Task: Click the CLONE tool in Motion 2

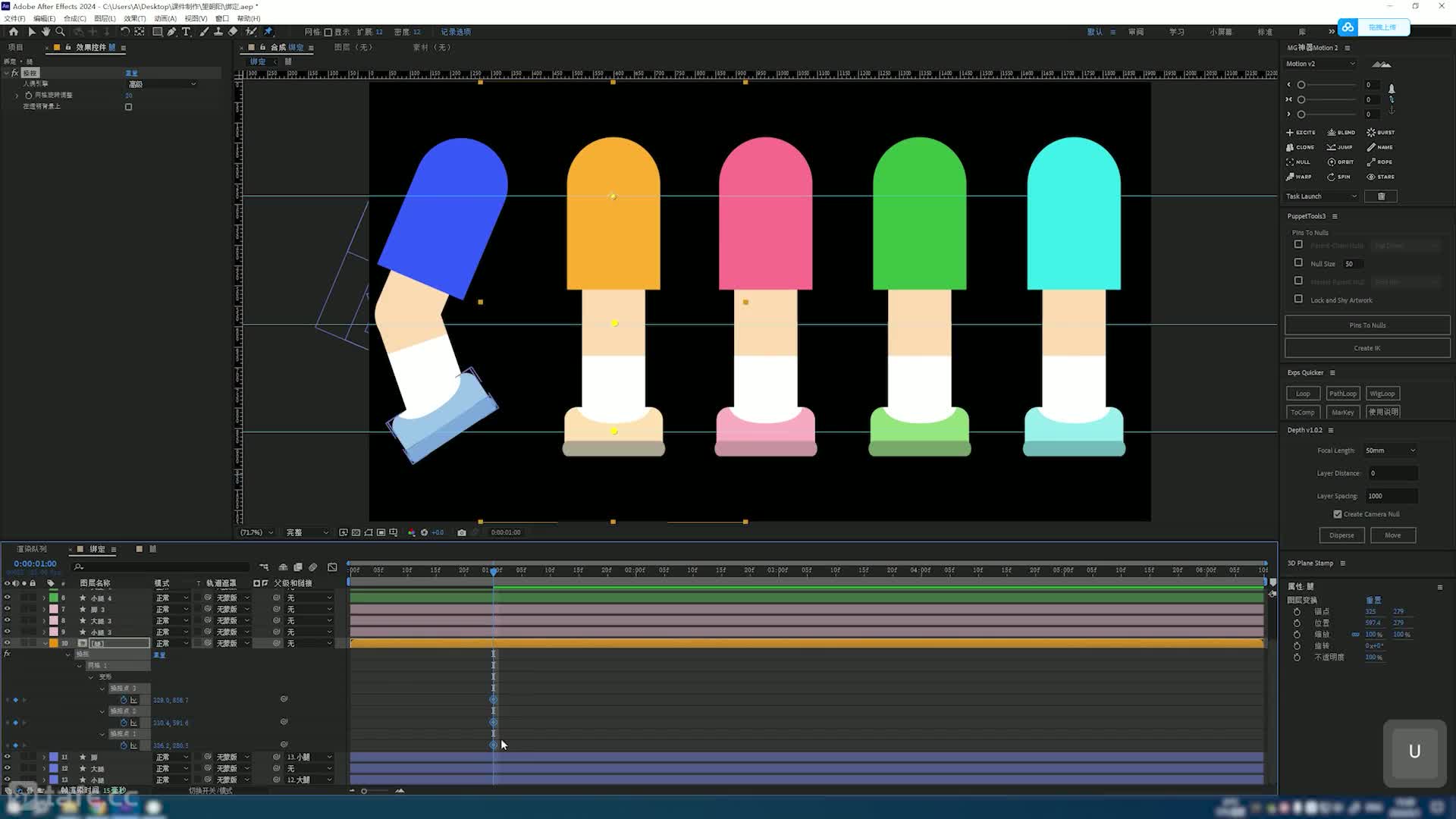Action: (x=1301, y=147)
